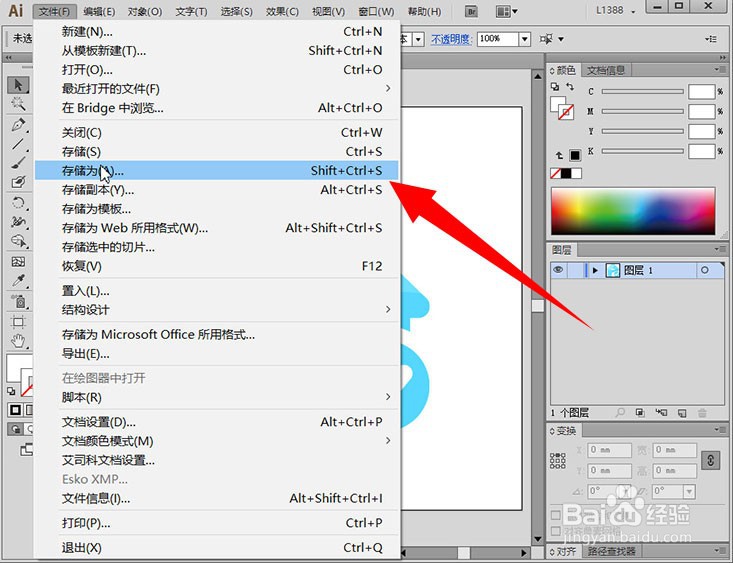
Task: Select the Magic Wand tool
Action: 18,104
